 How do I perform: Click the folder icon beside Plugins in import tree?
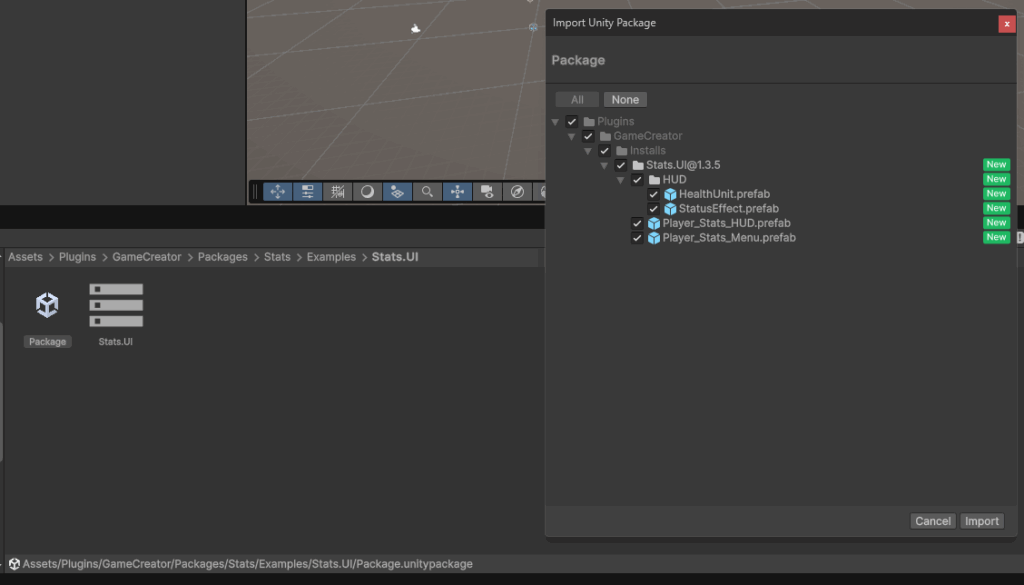589,121
